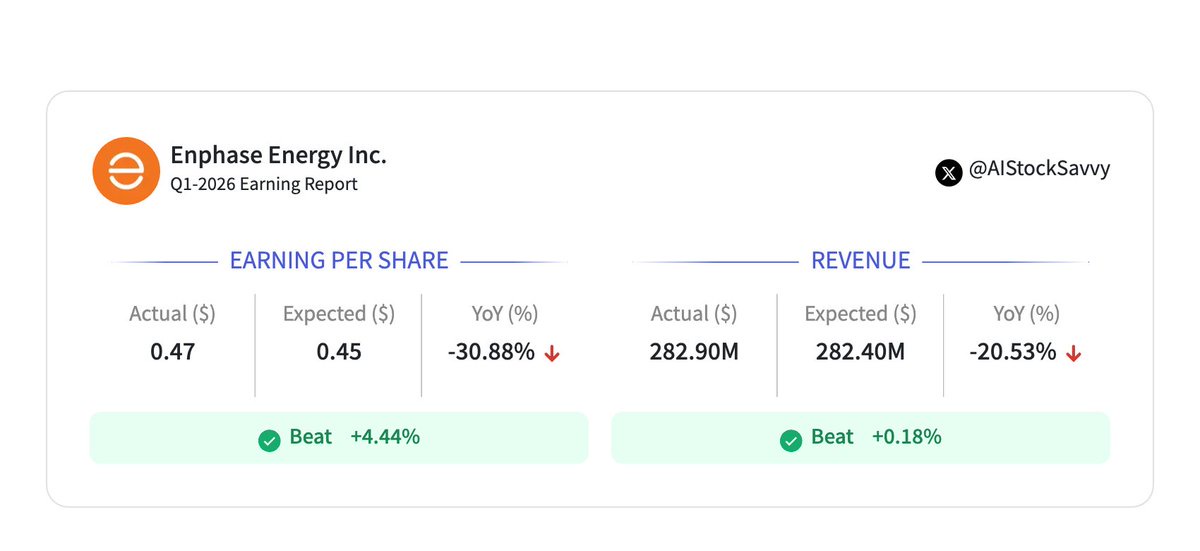The width and height of the screenshot is (1200, 551).
Task: Open the @AIStockSavvy handle link
Action: pos(1039,170)
